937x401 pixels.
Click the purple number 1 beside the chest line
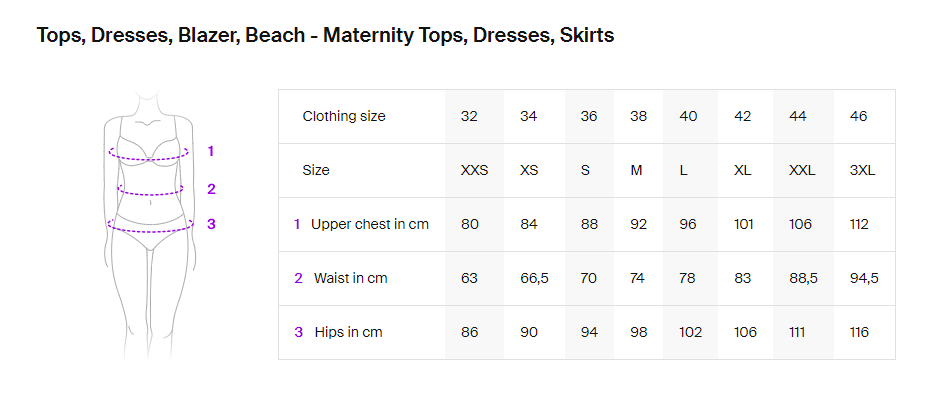tap(210, 151)
